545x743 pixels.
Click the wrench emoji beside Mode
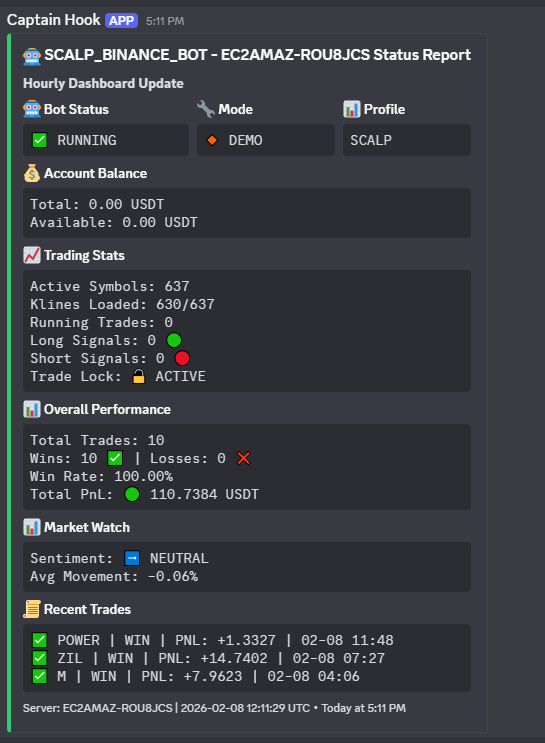pyautogui.click(x=206, y=109)
